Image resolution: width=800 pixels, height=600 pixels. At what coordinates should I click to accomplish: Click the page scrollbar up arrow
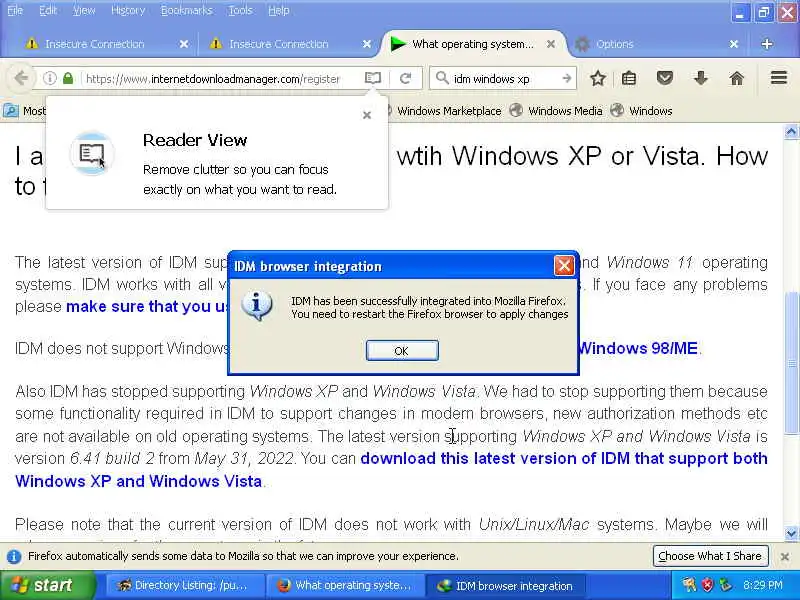pos(791,132)
